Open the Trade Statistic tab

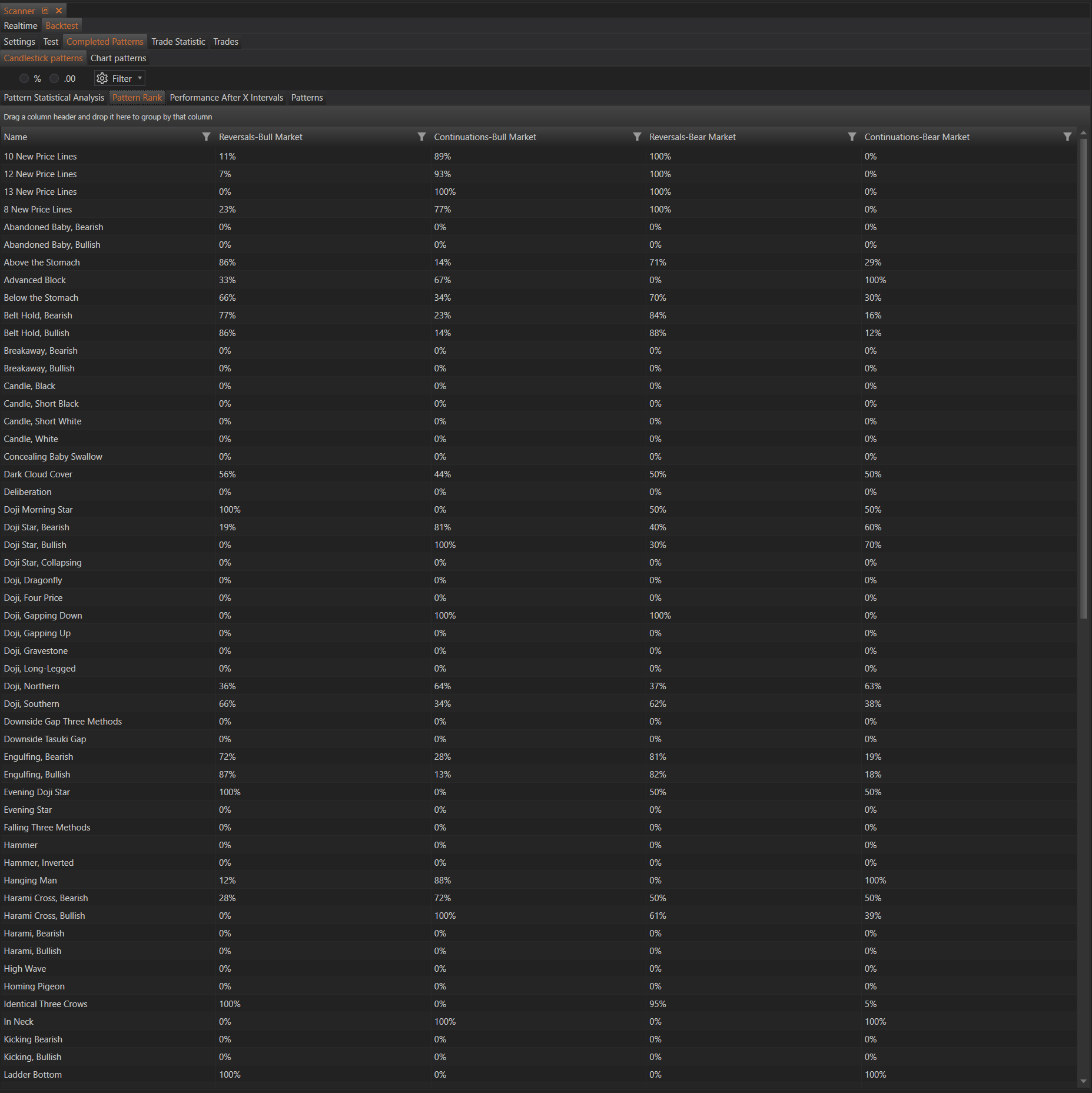[178, 42]
